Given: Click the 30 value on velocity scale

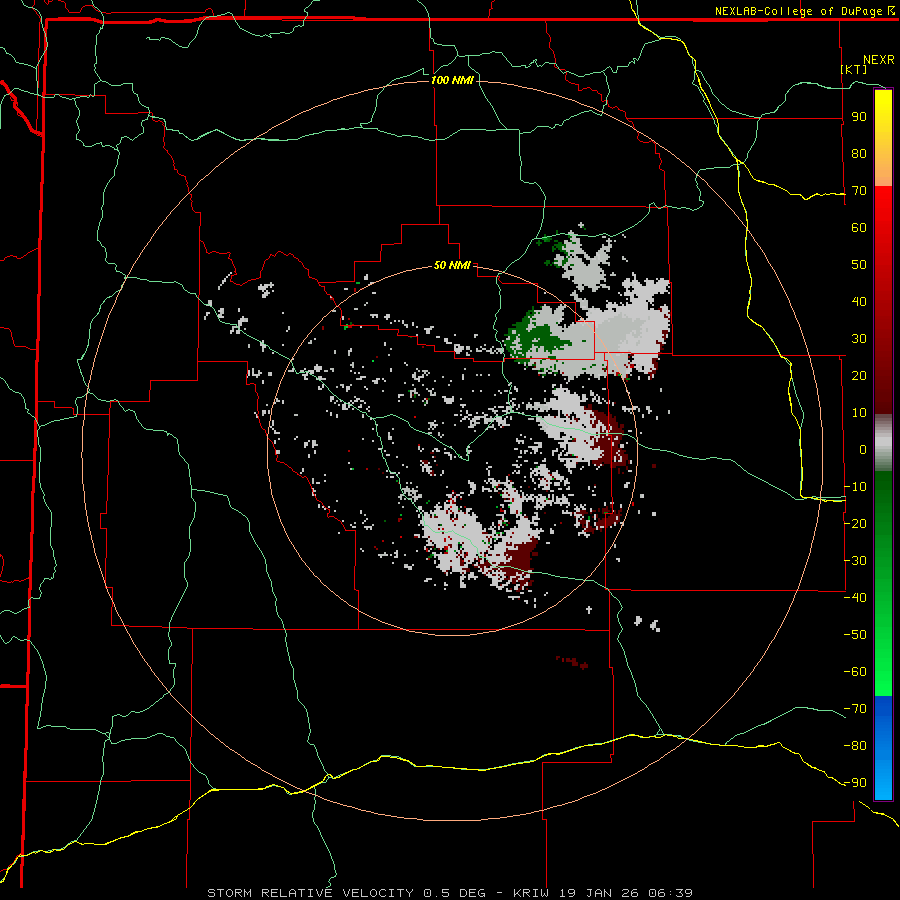Looking at the screenshot, I should (x=859, y=339).
